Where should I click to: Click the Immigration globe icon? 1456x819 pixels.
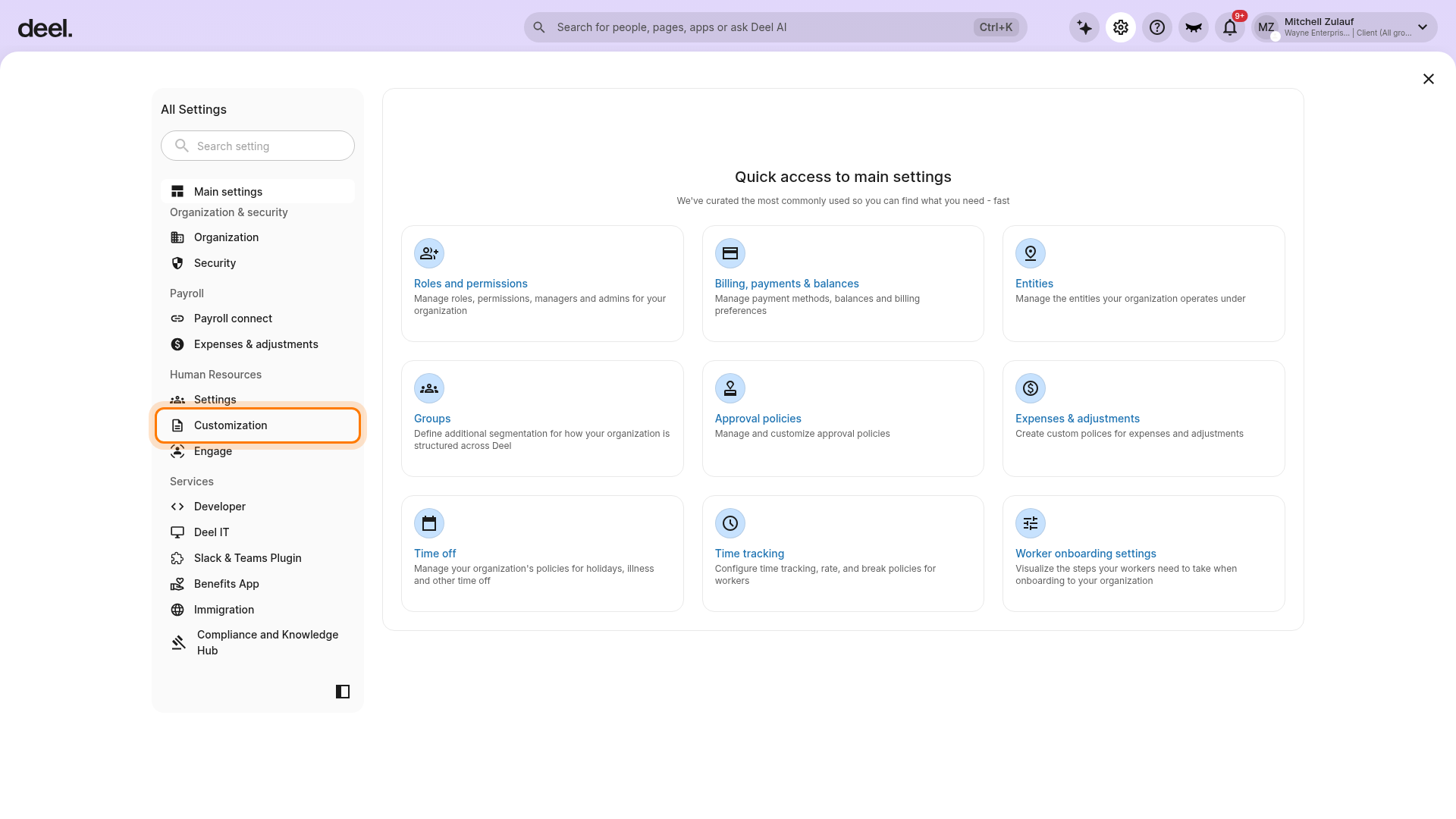177,610
